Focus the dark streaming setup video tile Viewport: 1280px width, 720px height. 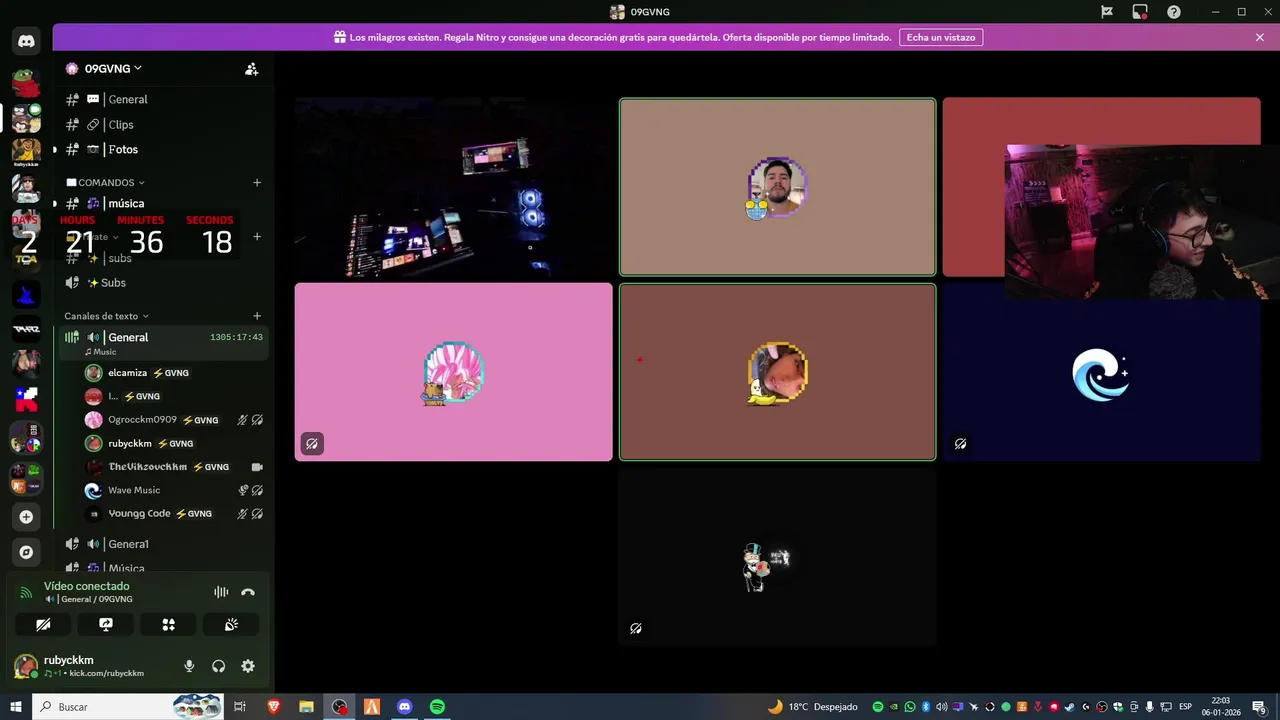(x=453, y=187)
